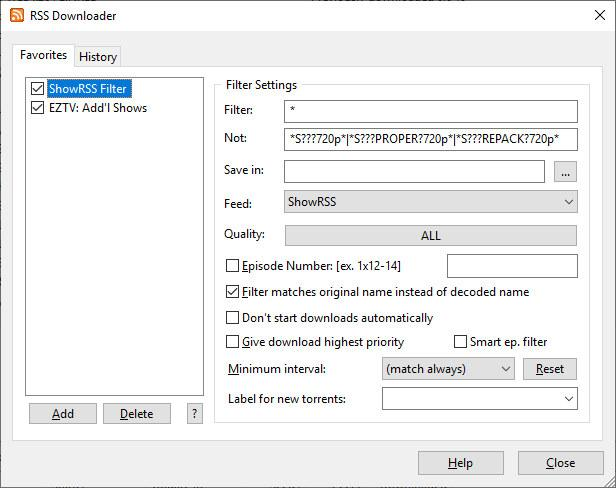The image size is (616, 488).
Task: Select the Favorites tab
Action: 43,55
